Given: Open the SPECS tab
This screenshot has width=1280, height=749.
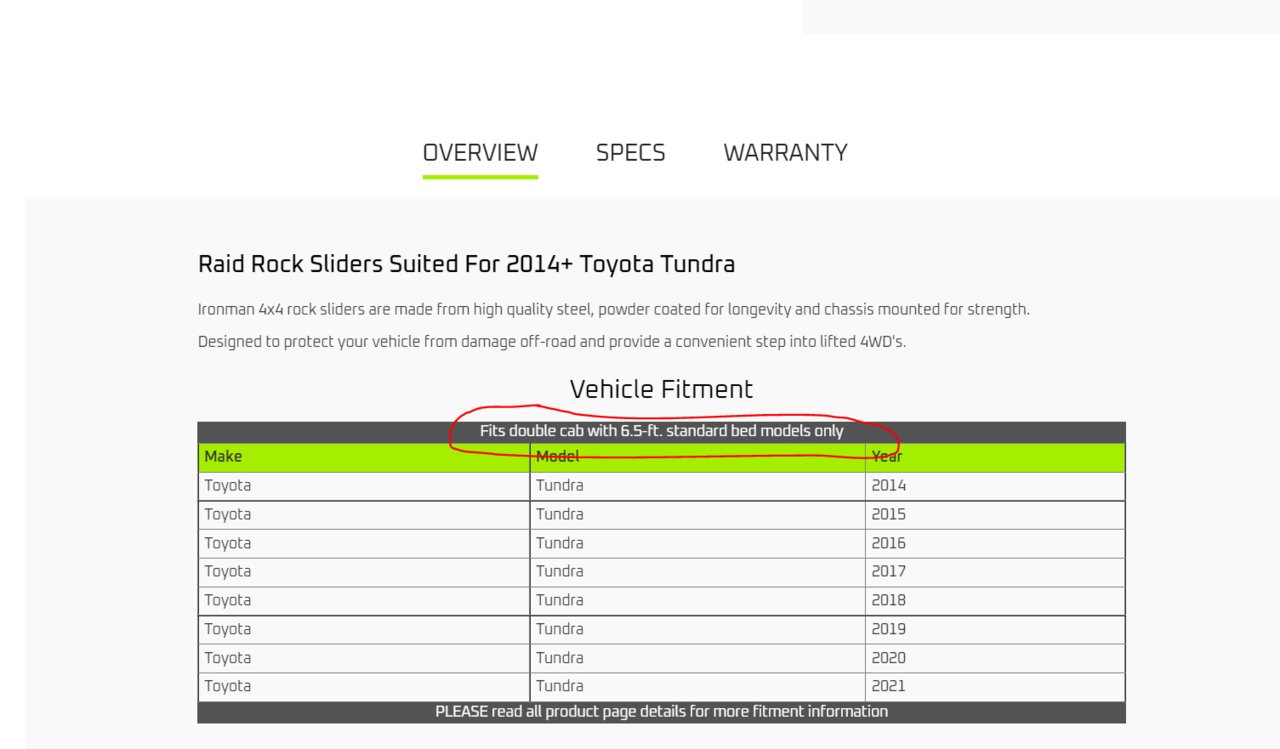Looking at the screenshot, I should [x=630, y=153].
